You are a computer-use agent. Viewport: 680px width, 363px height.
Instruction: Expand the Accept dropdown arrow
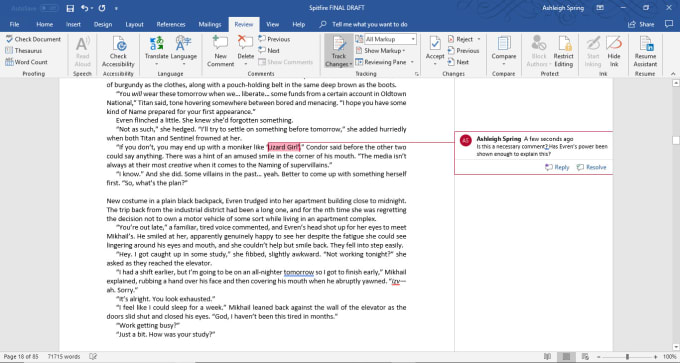435,64
